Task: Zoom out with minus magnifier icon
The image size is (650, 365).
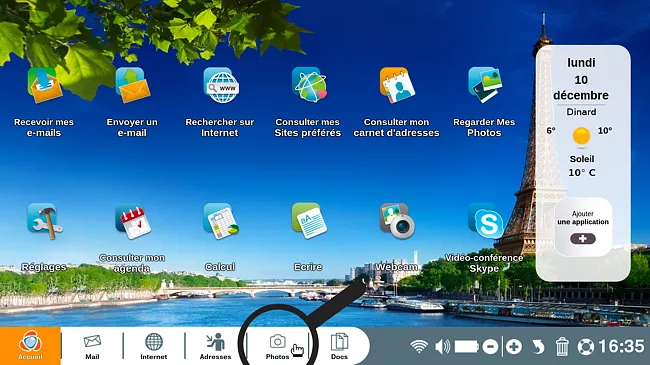Action: click(x=490, y=347)
